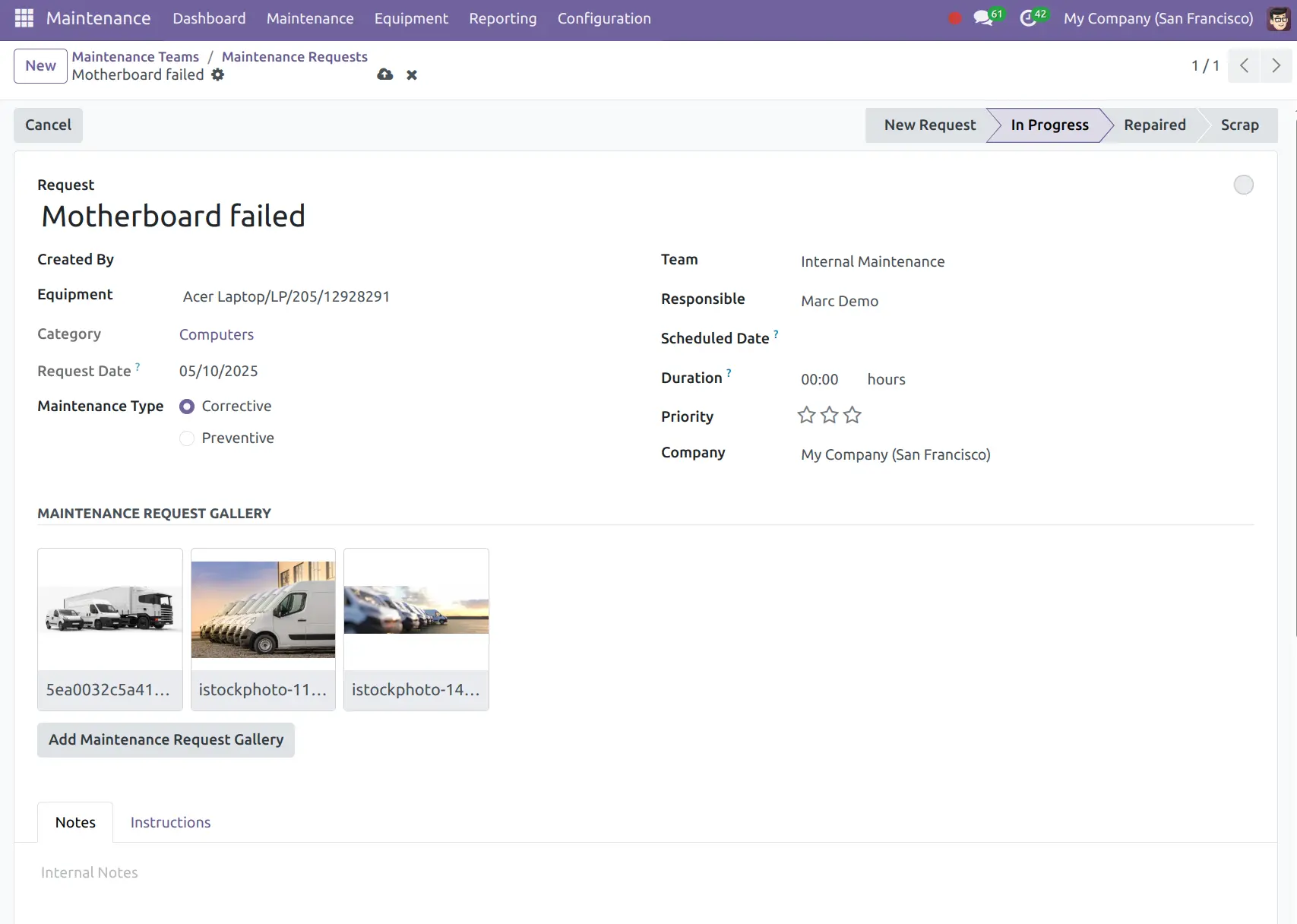Open the apps grid menu icon
Viewport: 1297px width, 924px height.
click(x=24, y=18)
